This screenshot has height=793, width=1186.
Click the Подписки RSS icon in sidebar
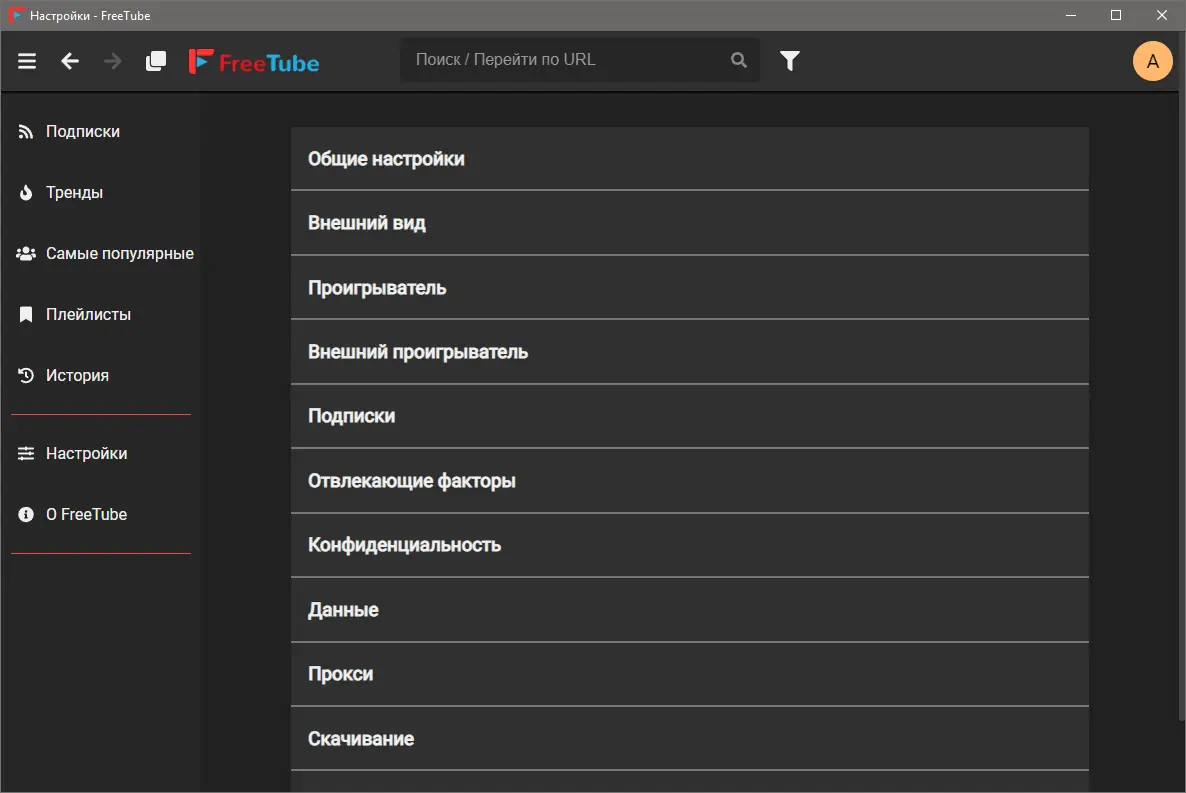tap(27, 132)
